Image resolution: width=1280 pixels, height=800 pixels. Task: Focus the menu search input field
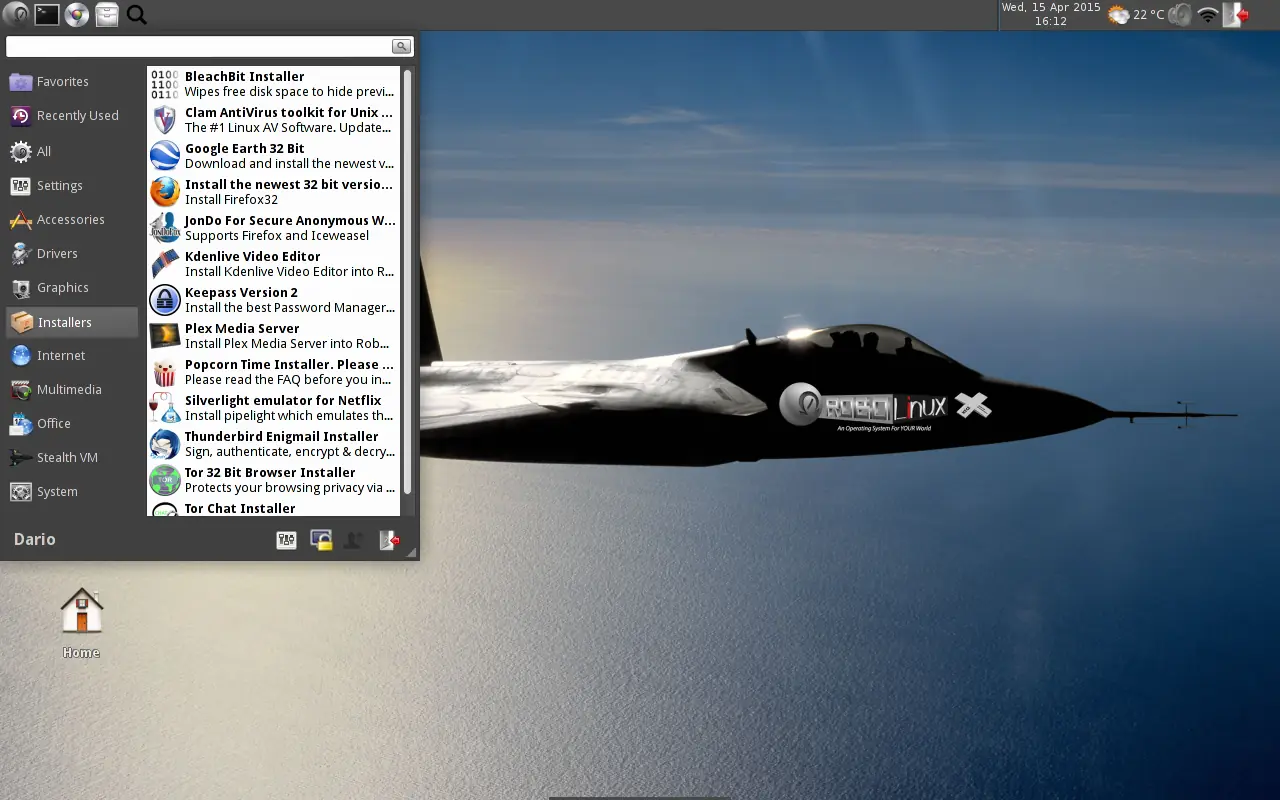click(x=198, y=46)
